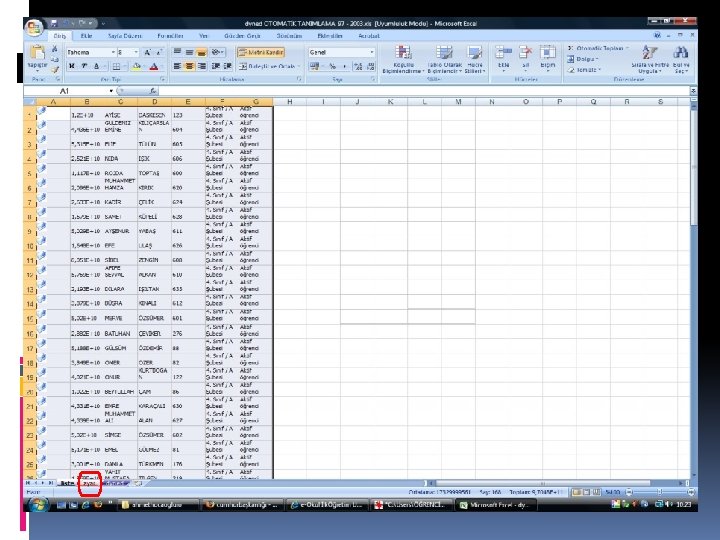This screenshot has width=720, height=540.
Task: Decrease the decimal places
Action: [371, 67]
